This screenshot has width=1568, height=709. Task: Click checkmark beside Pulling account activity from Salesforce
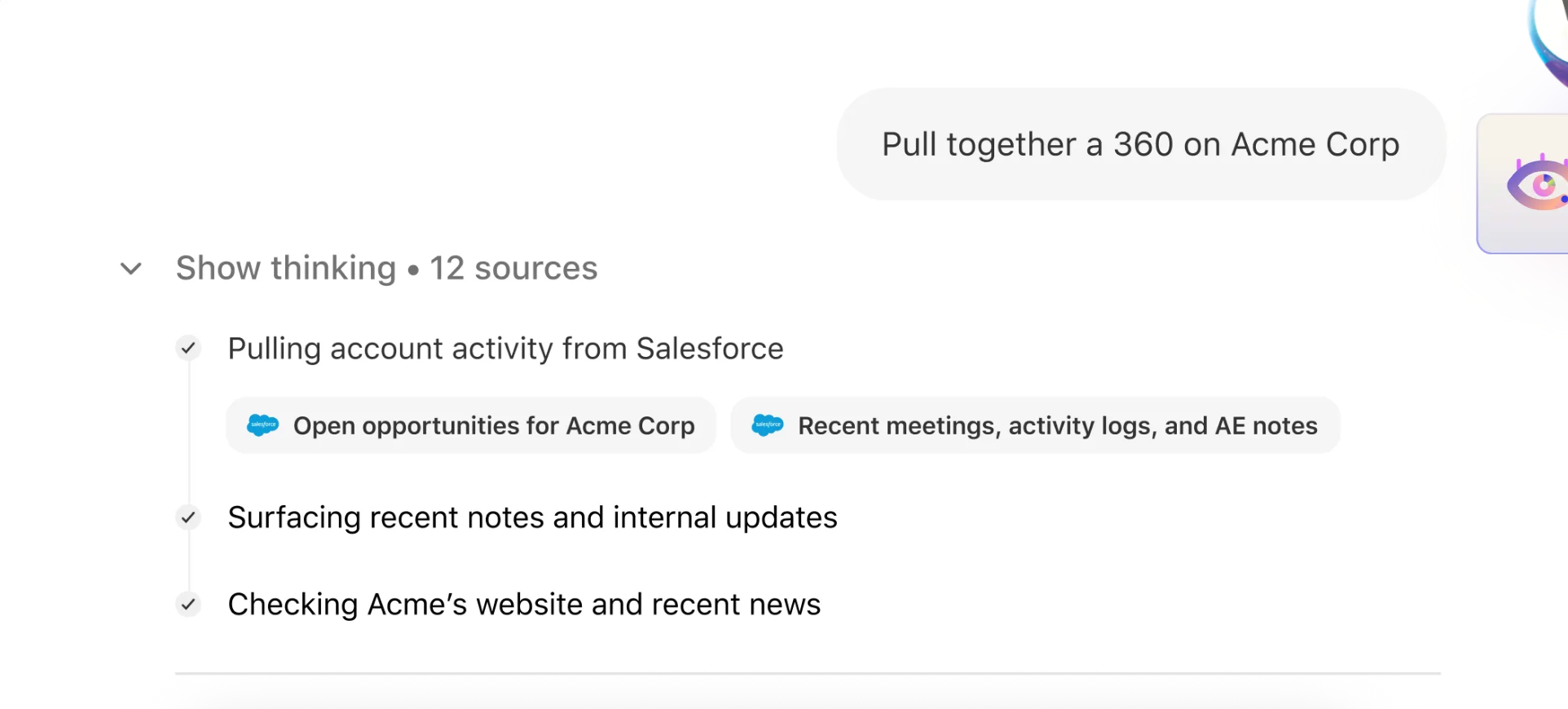coord(188,349)
